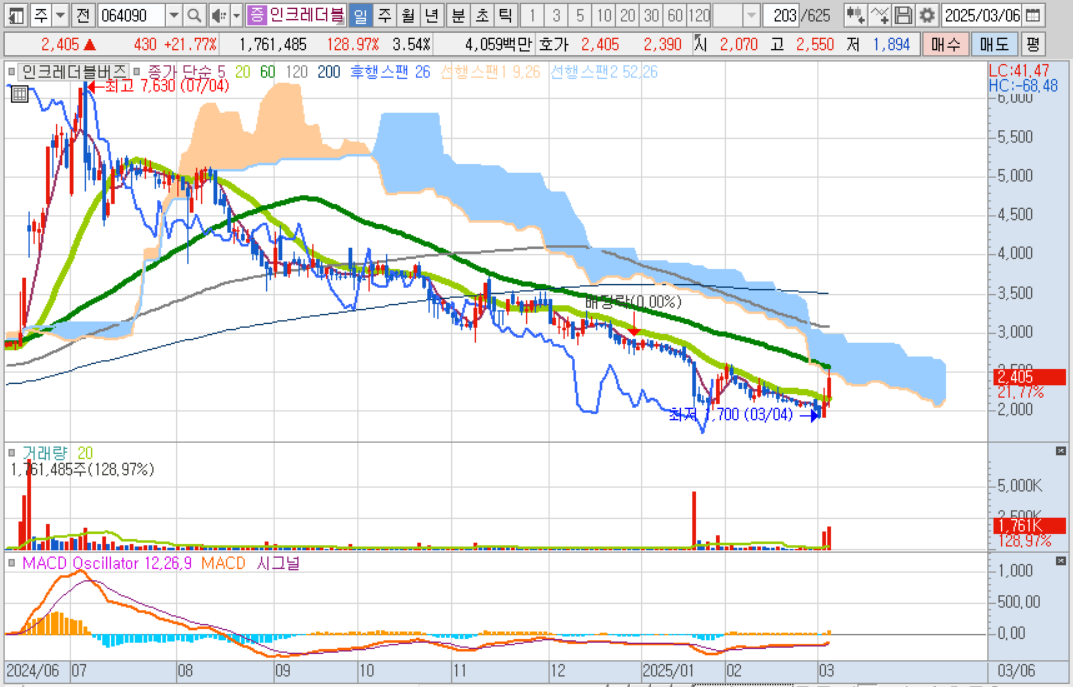The width and height of the screenshot is (1073, 687).
Task: Click the 거래량 volume indicator label
Action: (45, 452)
